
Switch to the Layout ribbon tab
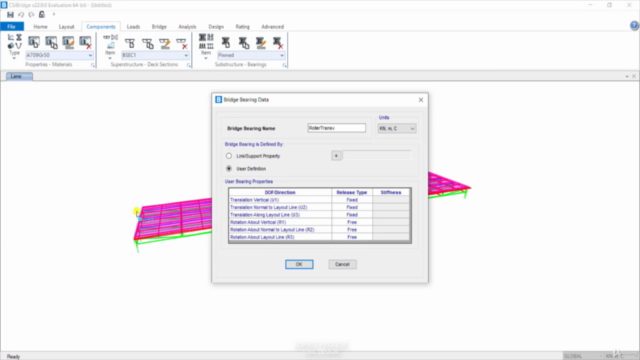point(67,27)
